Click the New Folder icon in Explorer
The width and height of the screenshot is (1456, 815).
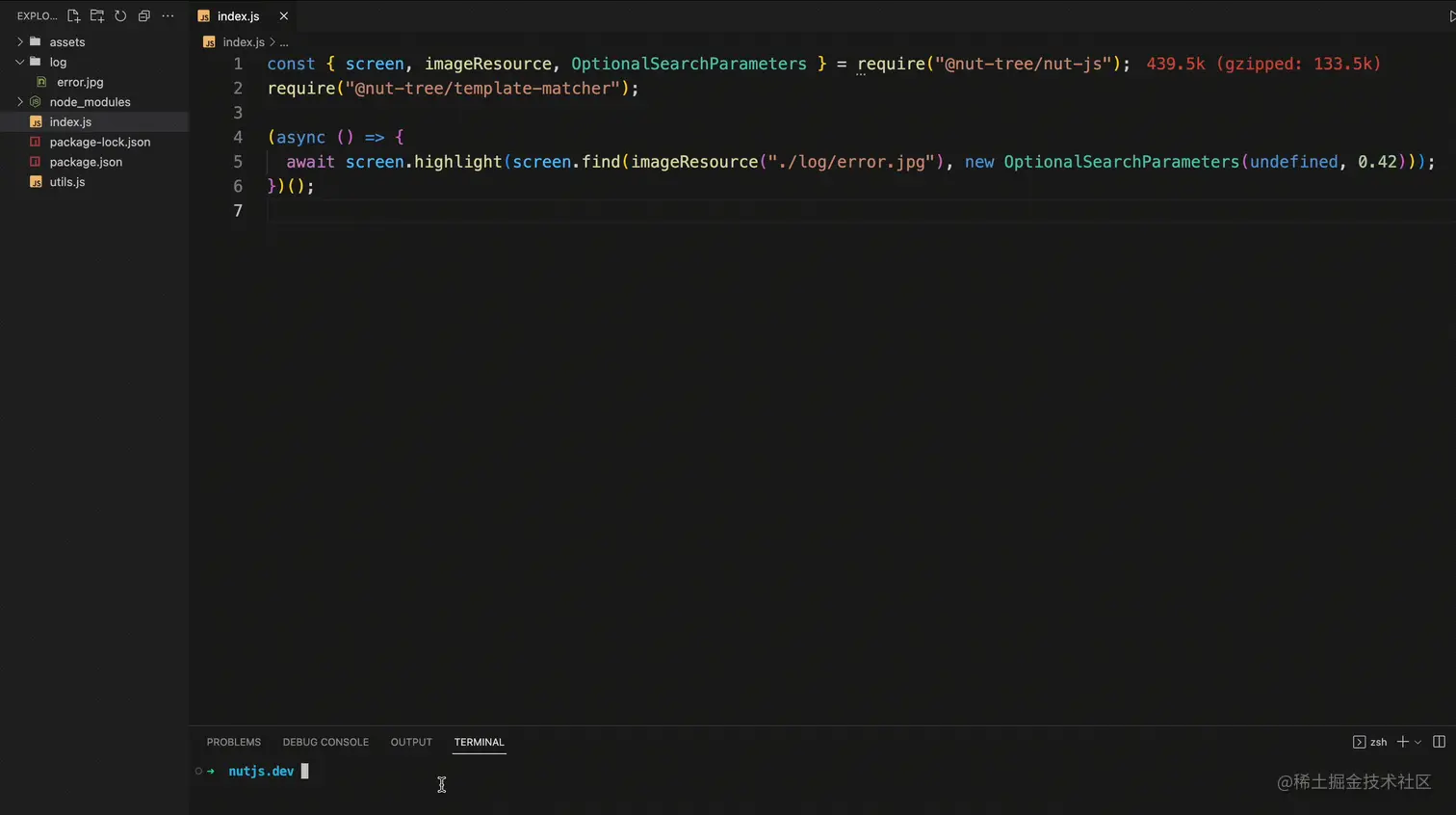96,16
